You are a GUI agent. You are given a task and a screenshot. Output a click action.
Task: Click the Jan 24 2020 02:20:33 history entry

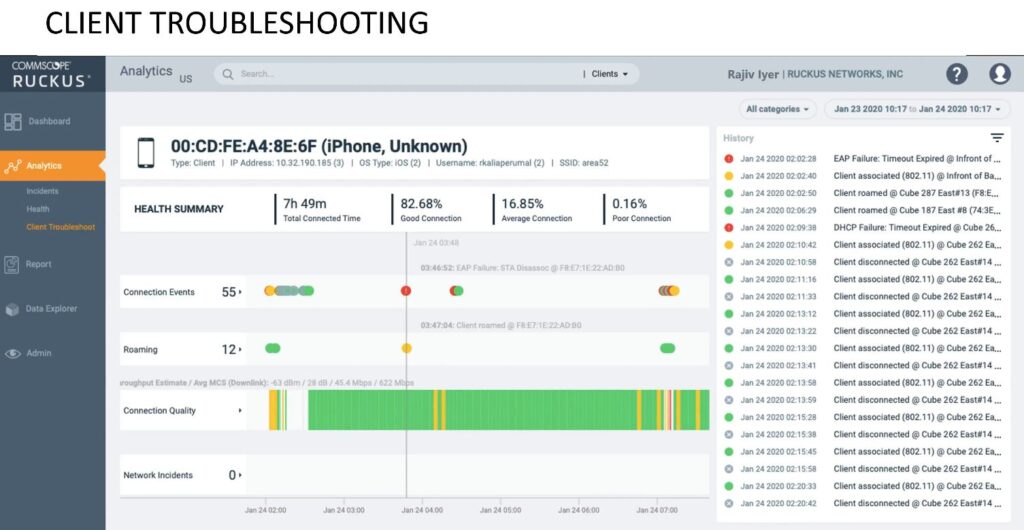[x=862, y=486]
